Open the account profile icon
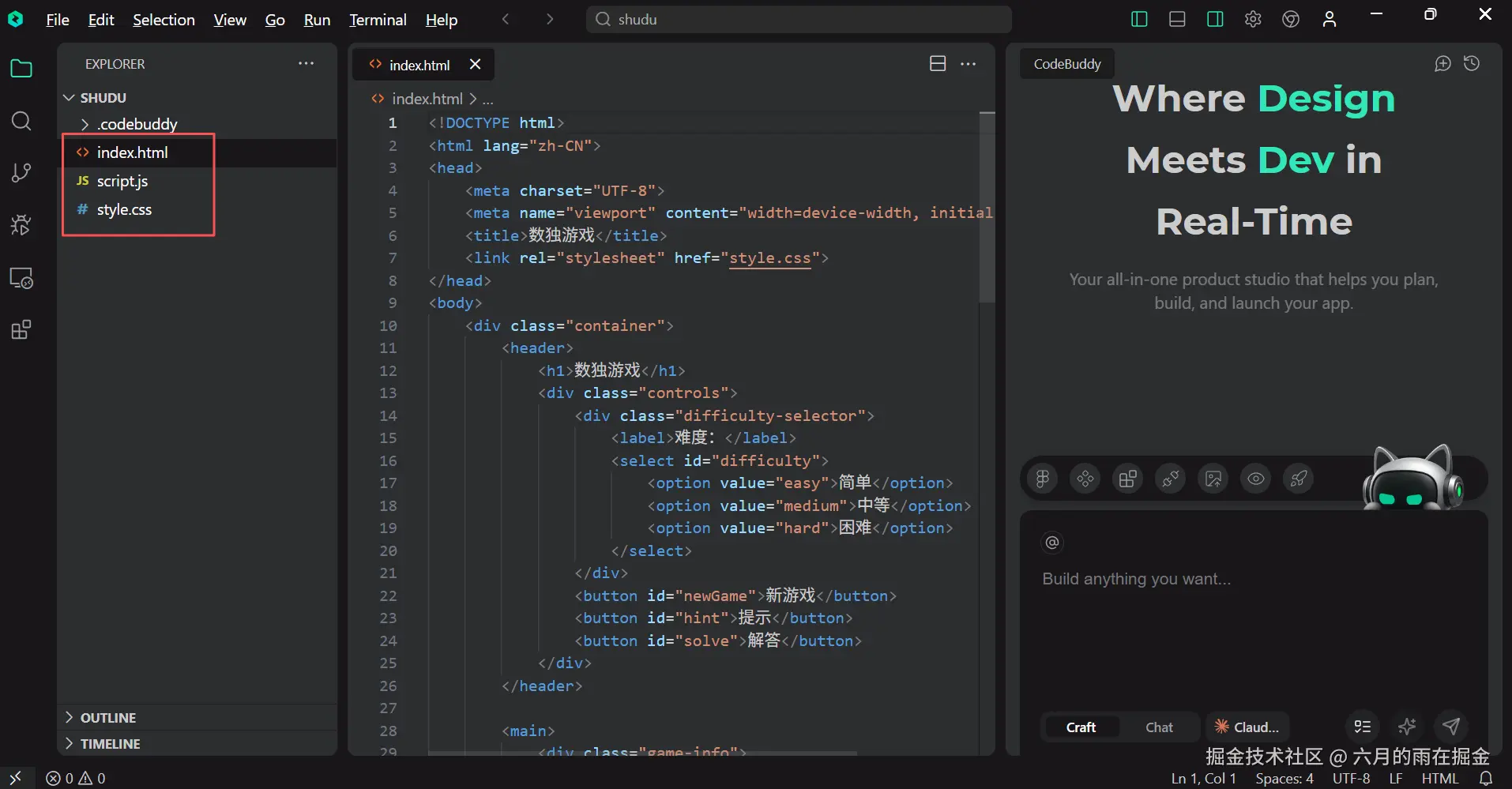1512x789 pixels. click(1330, 19)
